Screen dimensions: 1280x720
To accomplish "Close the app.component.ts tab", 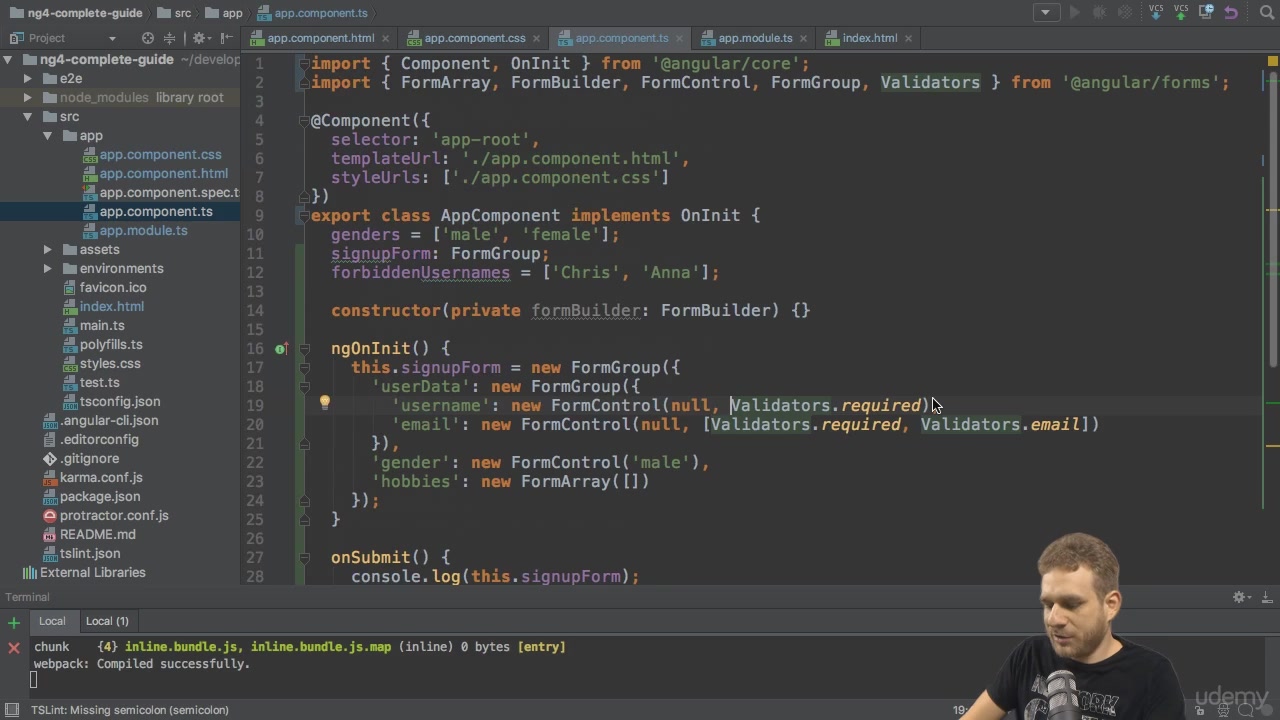I will 681,38.
